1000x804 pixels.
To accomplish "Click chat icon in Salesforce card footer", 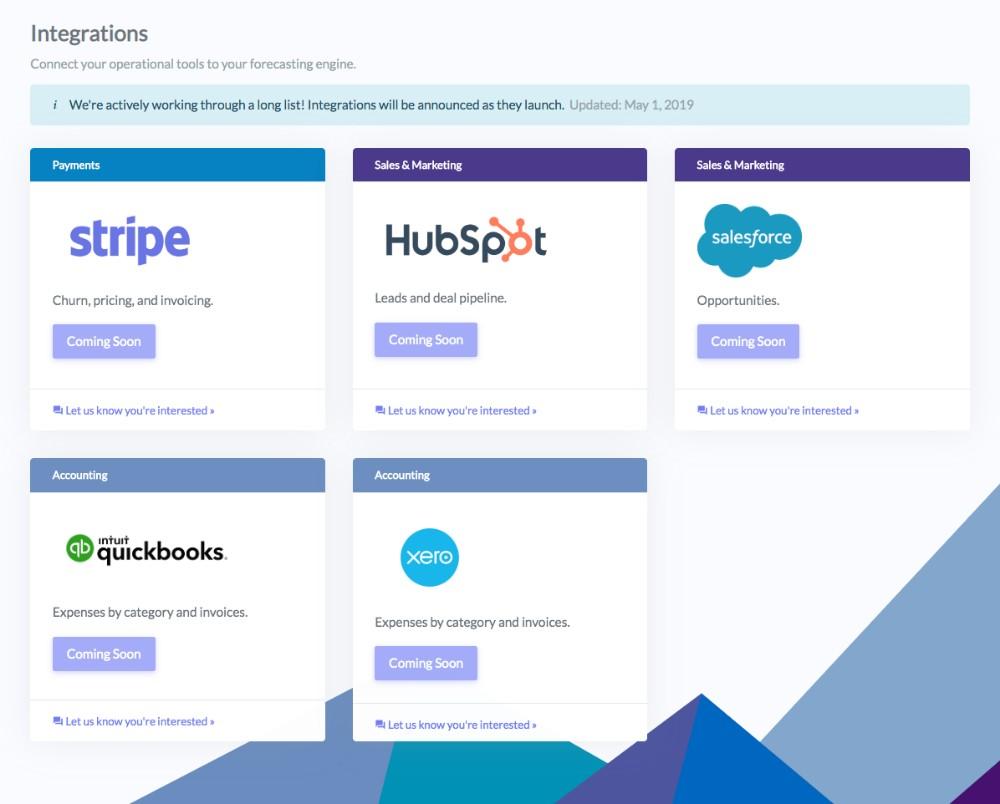I will [702, 410].
